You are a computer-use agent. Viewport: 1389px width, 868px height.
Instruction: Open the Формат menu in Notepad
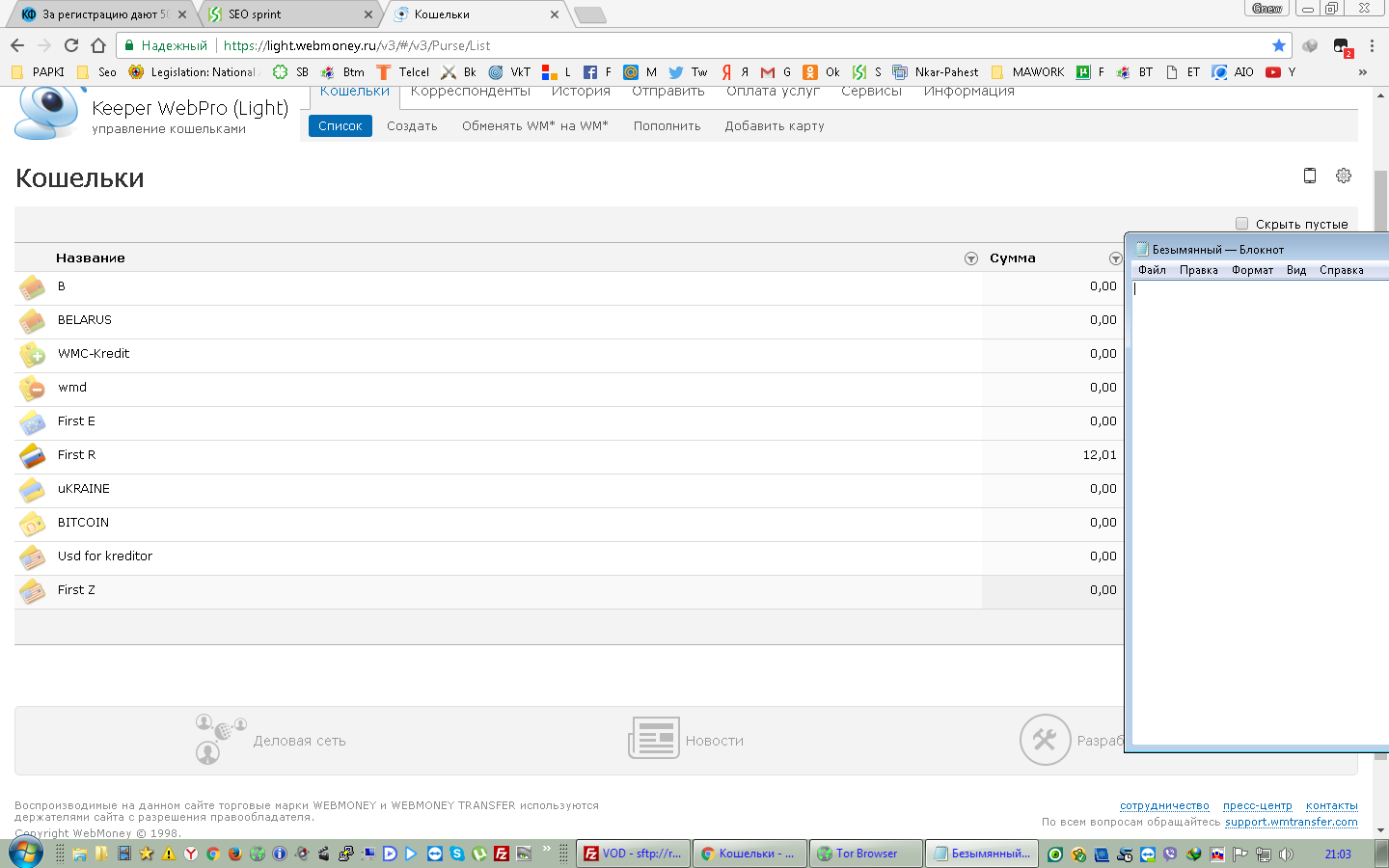[1252, 270]
